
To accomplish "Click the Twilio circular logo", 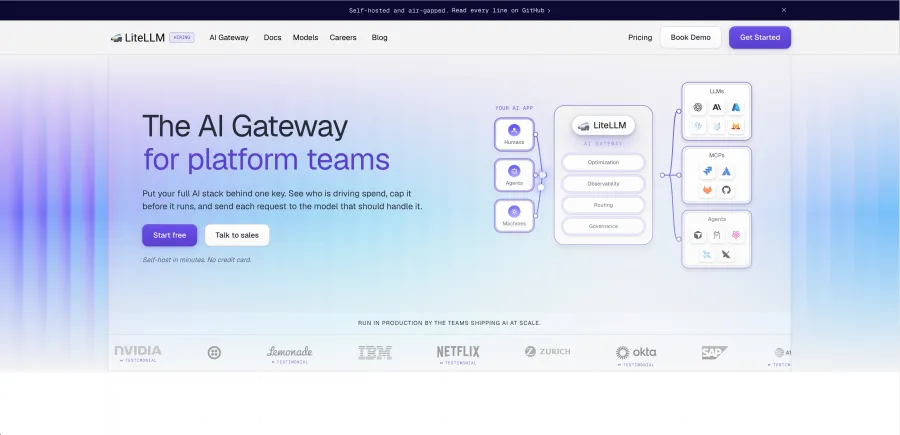I will click(214, 352).
